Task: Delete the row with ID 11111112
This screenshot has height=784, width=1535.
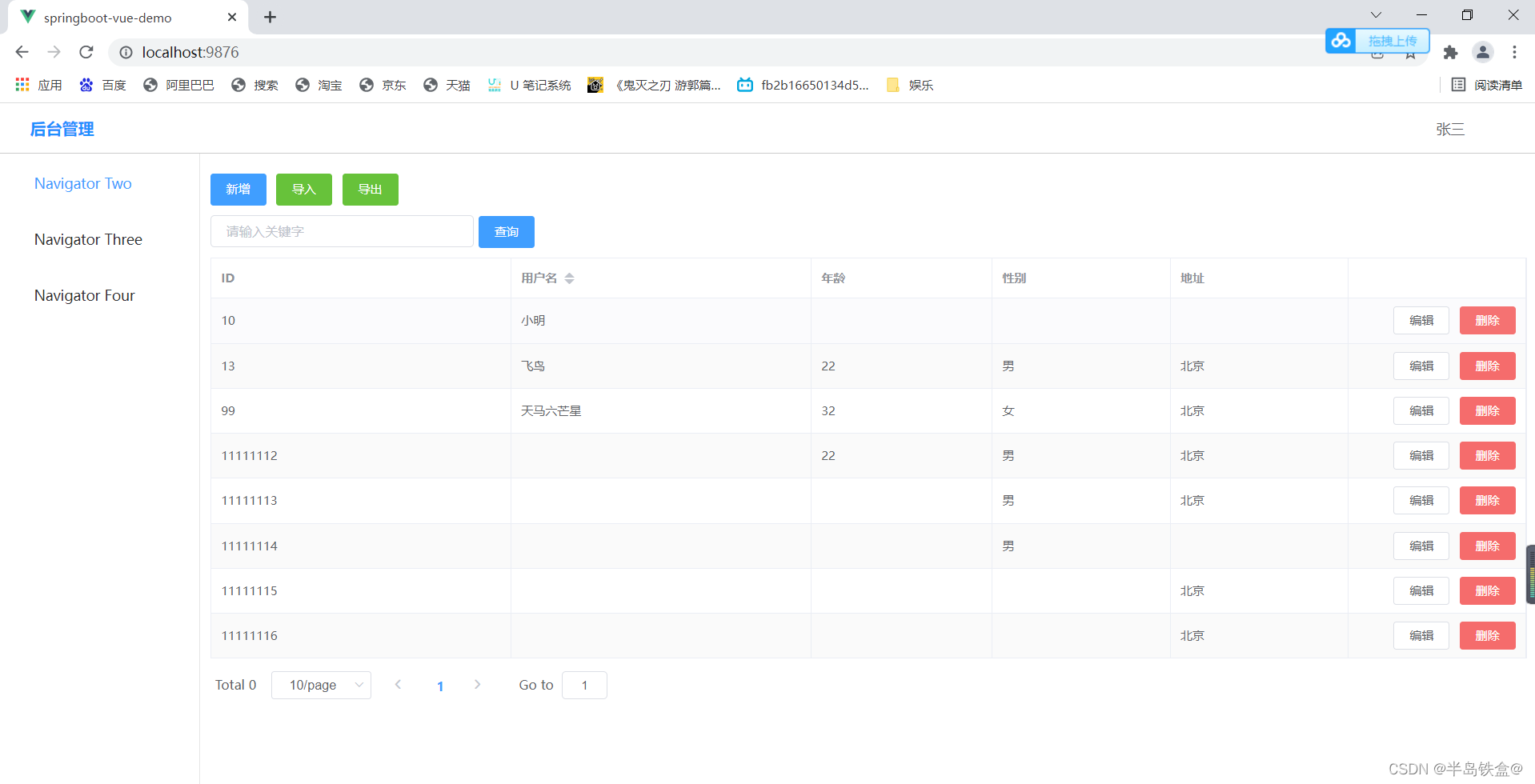Action: pyautogui.click(x=1488, y=455)
